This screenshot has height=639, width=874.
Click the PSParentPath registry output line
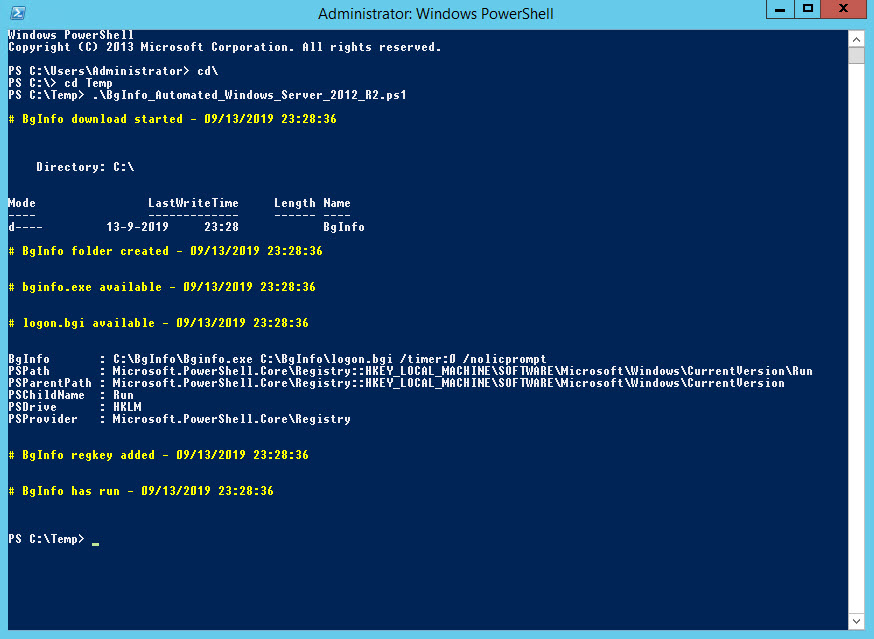397,383
